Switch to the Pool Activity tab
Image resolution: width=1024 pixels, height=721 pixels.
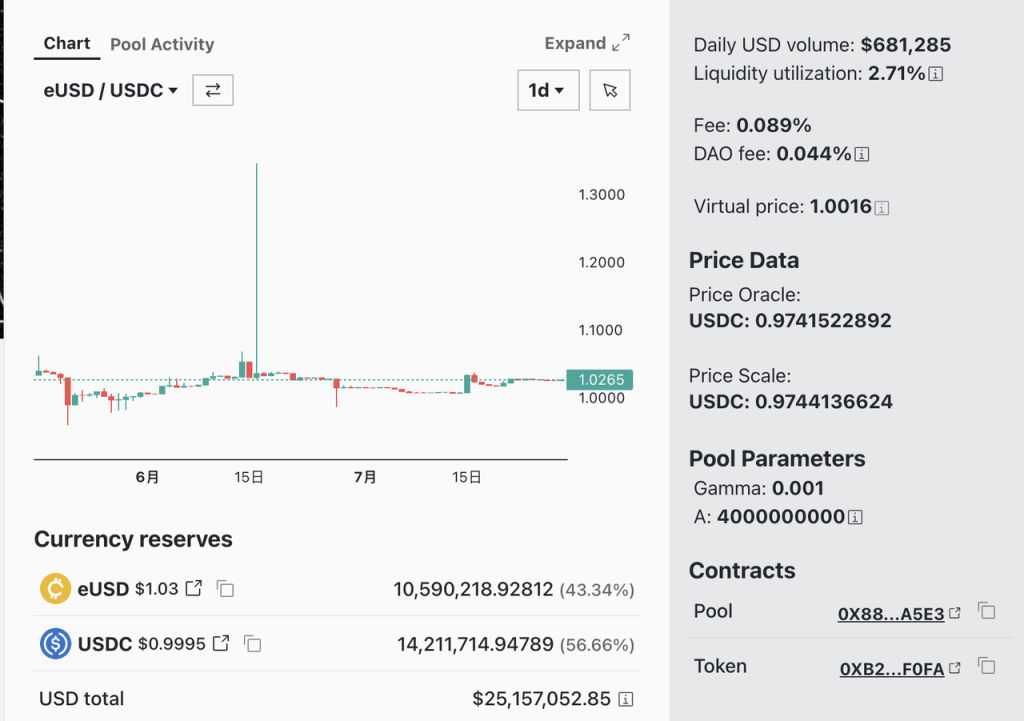tap(162, 44)
